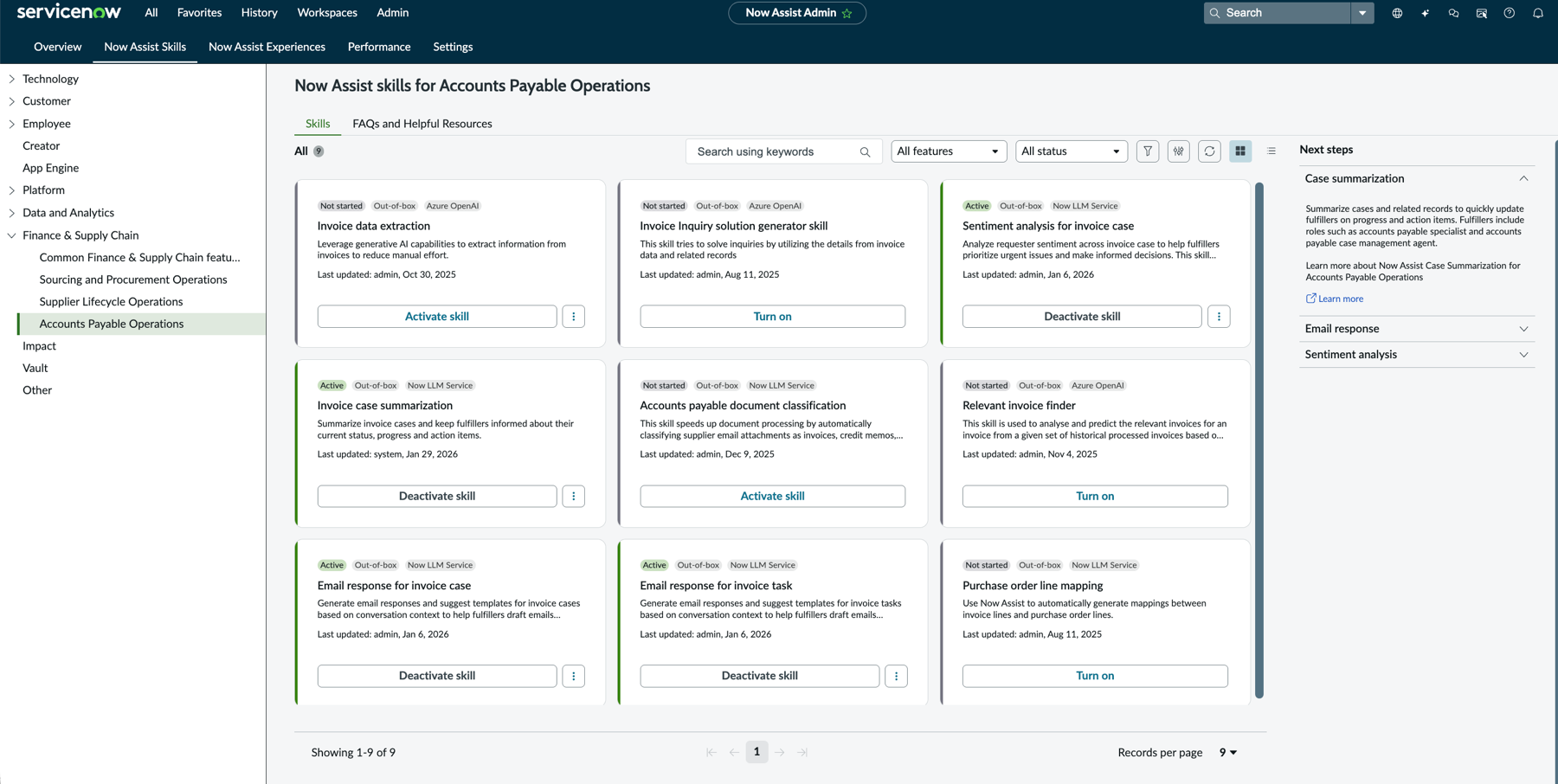1558x784 pixels.
Task: Follow the Learn more link
Action: 1335,299
